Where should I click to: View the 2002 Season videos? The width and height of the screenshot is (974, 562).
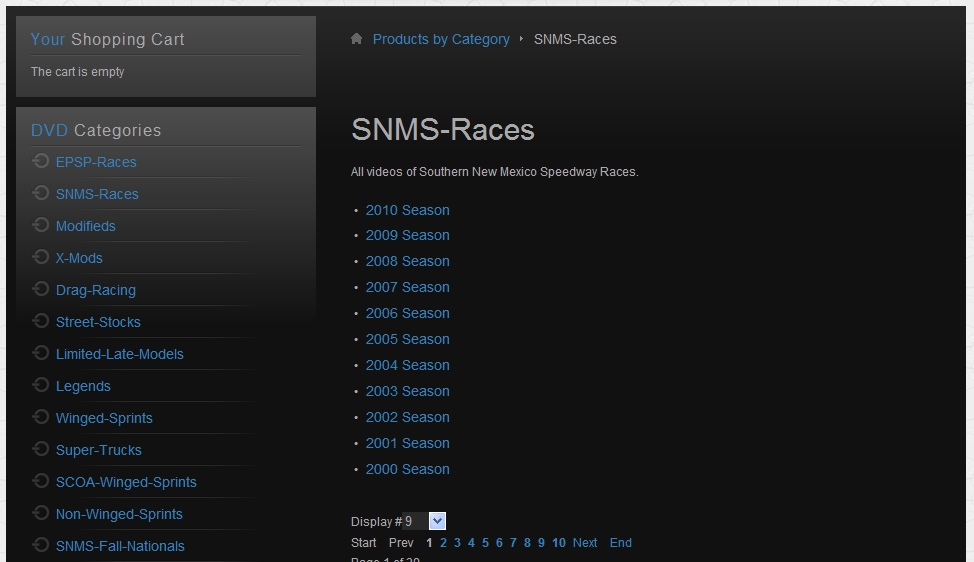(407, 418)
